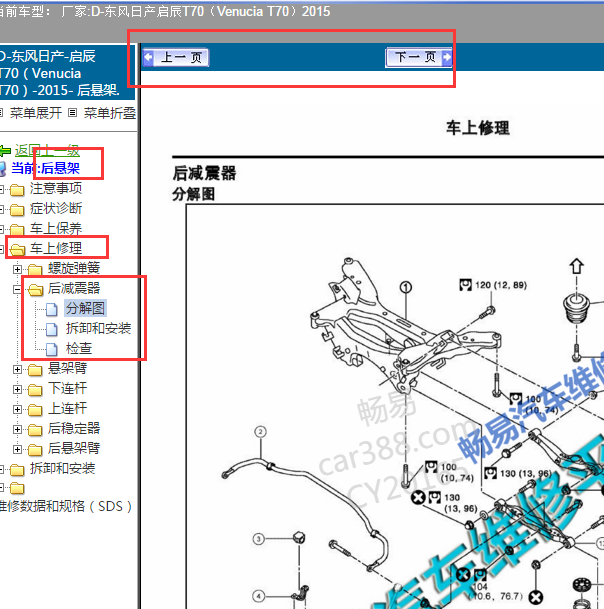Open the 车上保养 folder
Viewport: 604px width, 609px height.
(56, 229)
